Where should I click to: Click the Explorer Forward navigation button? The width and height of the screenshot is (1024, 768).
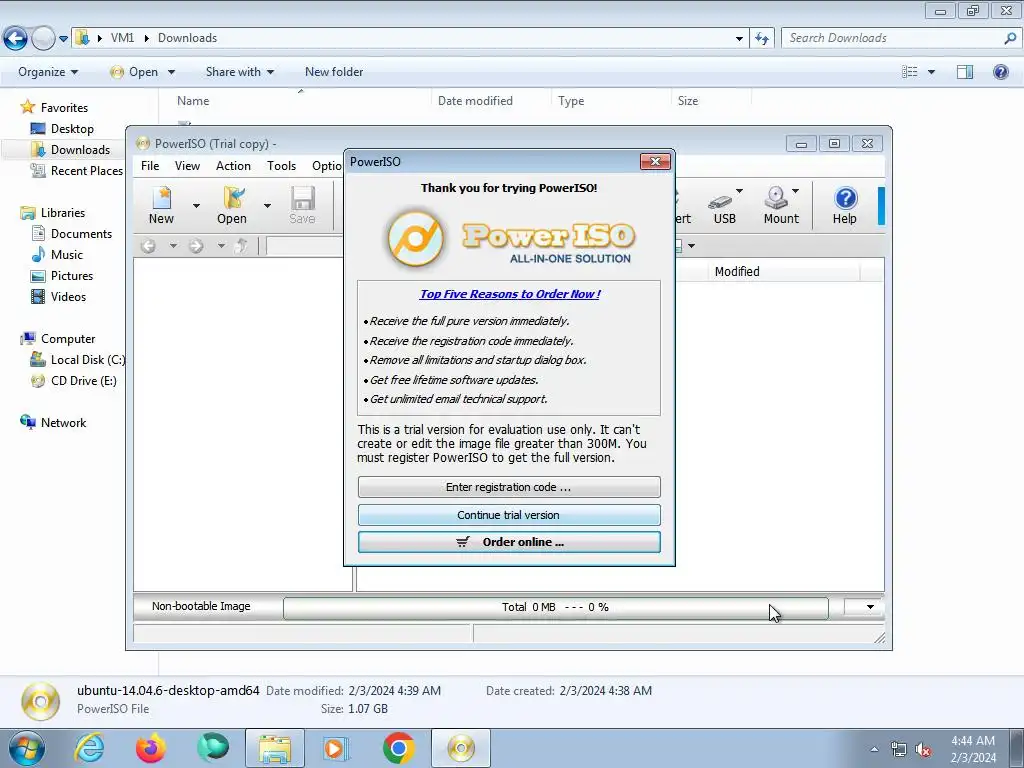43,39
